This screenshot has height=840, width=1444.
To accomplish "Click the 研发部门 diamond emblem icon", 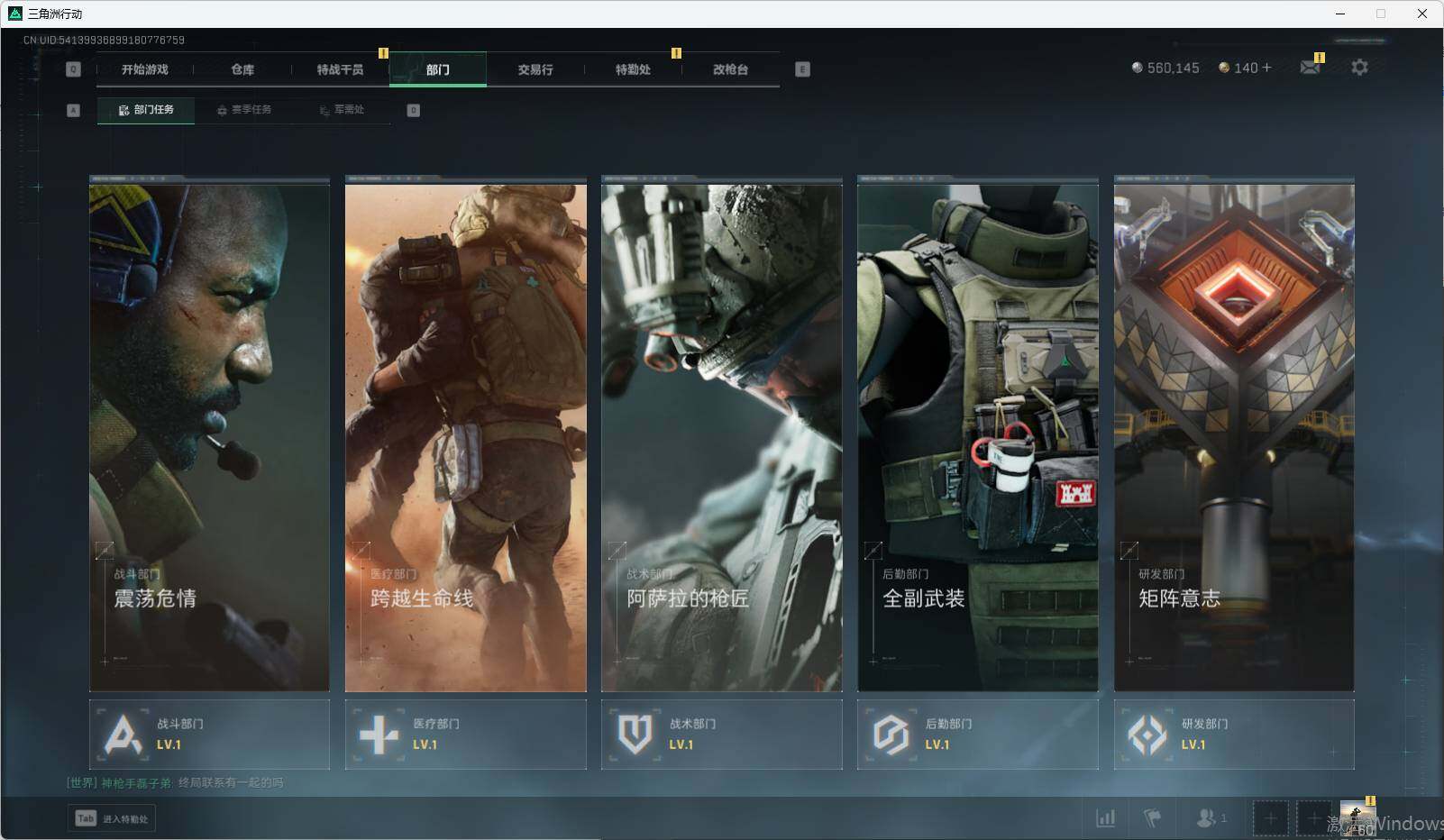I will (x=1147, y=735).
